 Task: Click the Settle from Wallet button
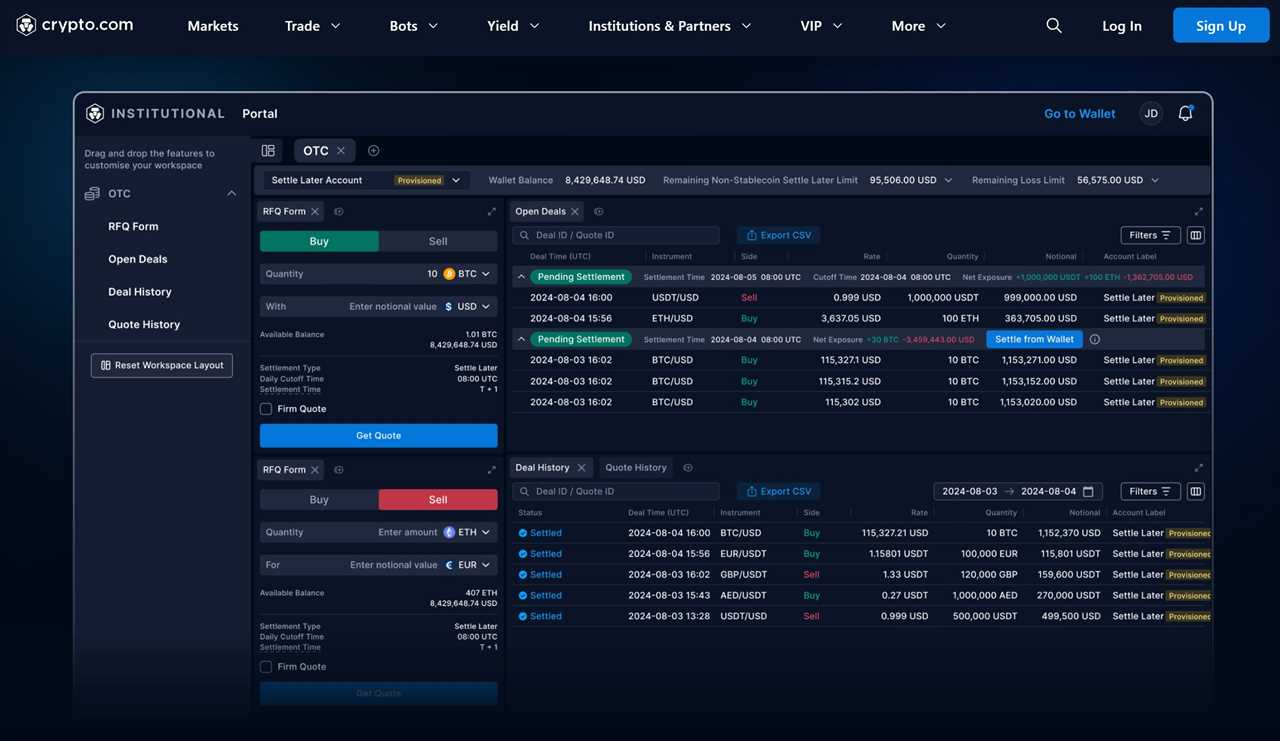click(x=1033, y=338)
